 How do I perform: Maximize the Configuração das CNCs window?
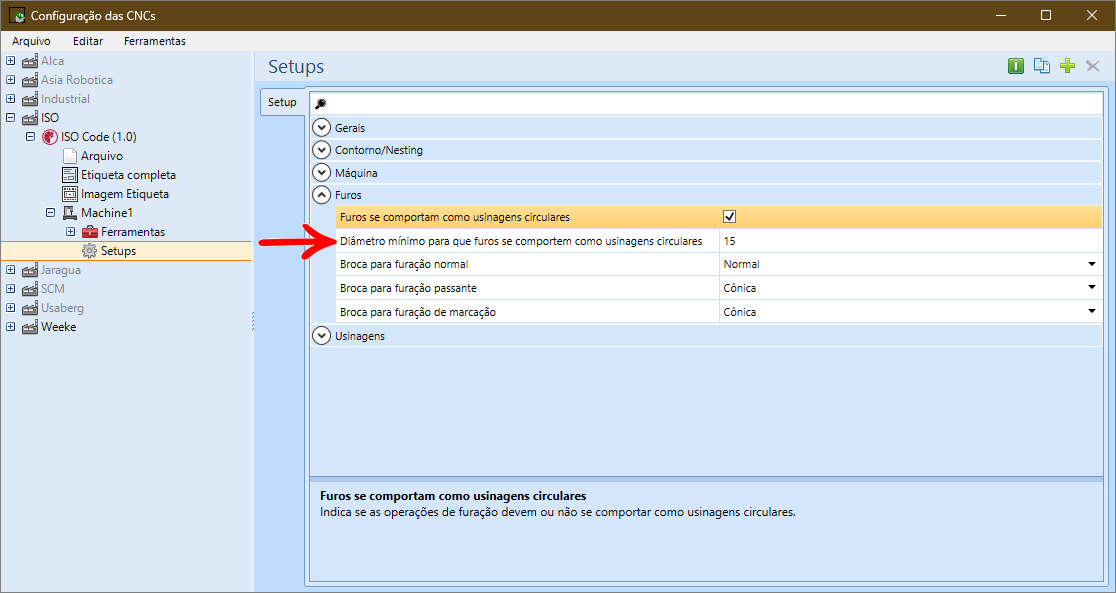pos(1046,15)
